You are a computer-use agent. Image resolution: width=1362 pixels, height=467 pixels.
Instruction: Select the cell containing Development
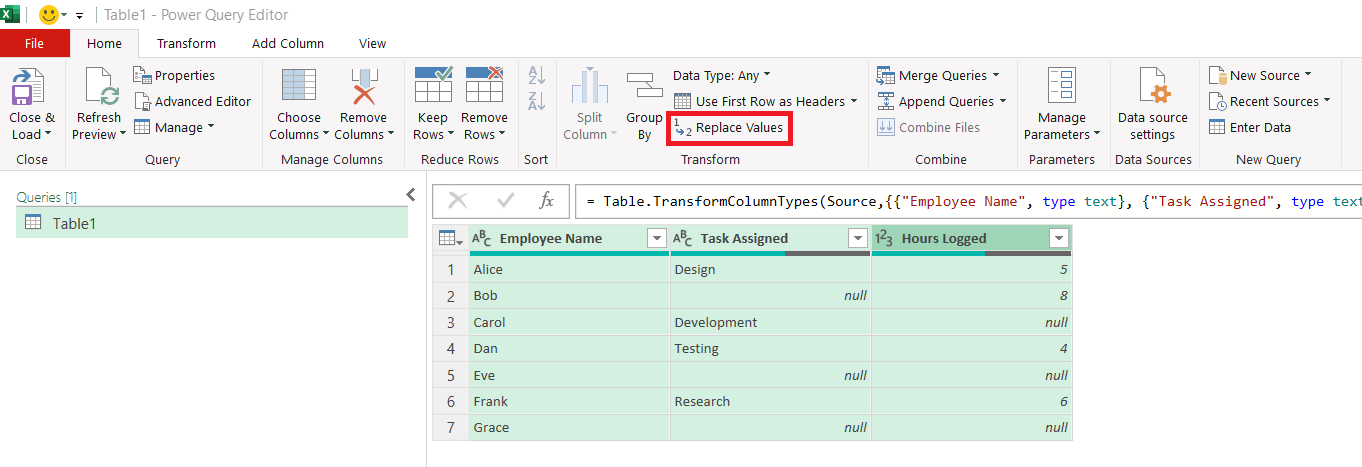(x=770, y=322)
